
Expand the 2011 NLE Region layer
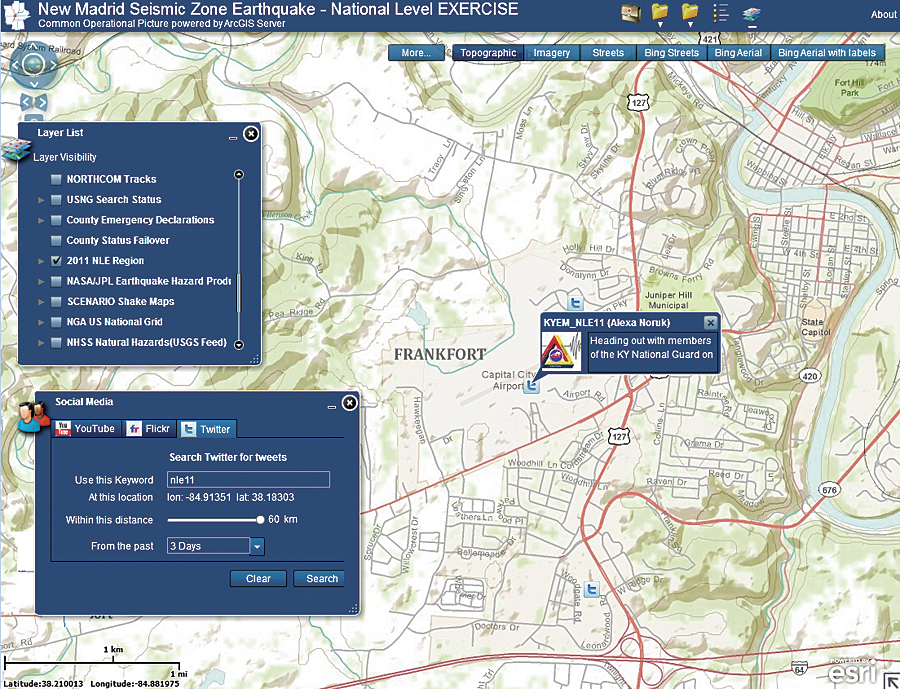coord(41,261)
